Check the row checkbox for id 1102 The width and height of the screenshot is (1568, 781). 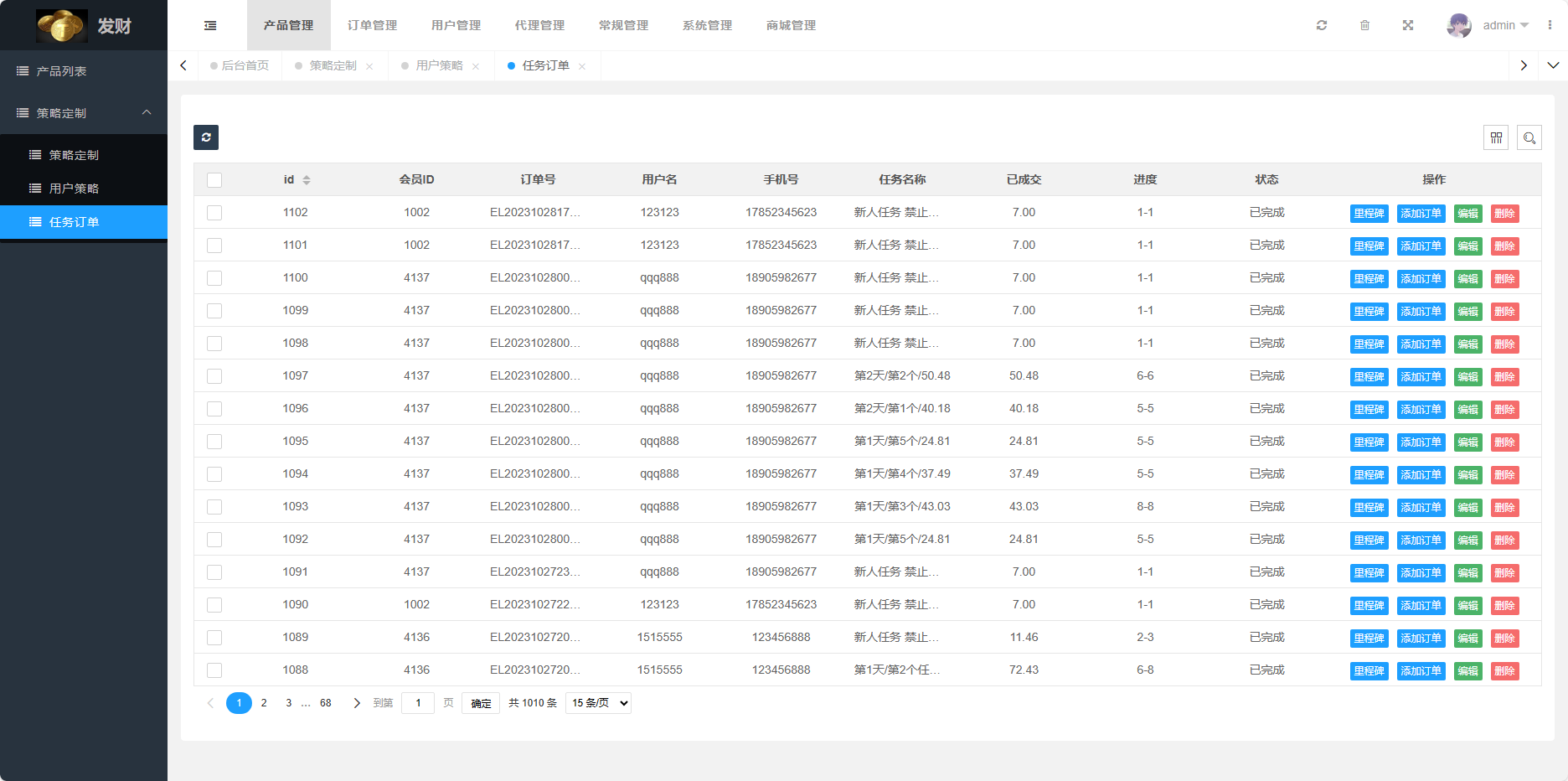[x=214, y=213]
